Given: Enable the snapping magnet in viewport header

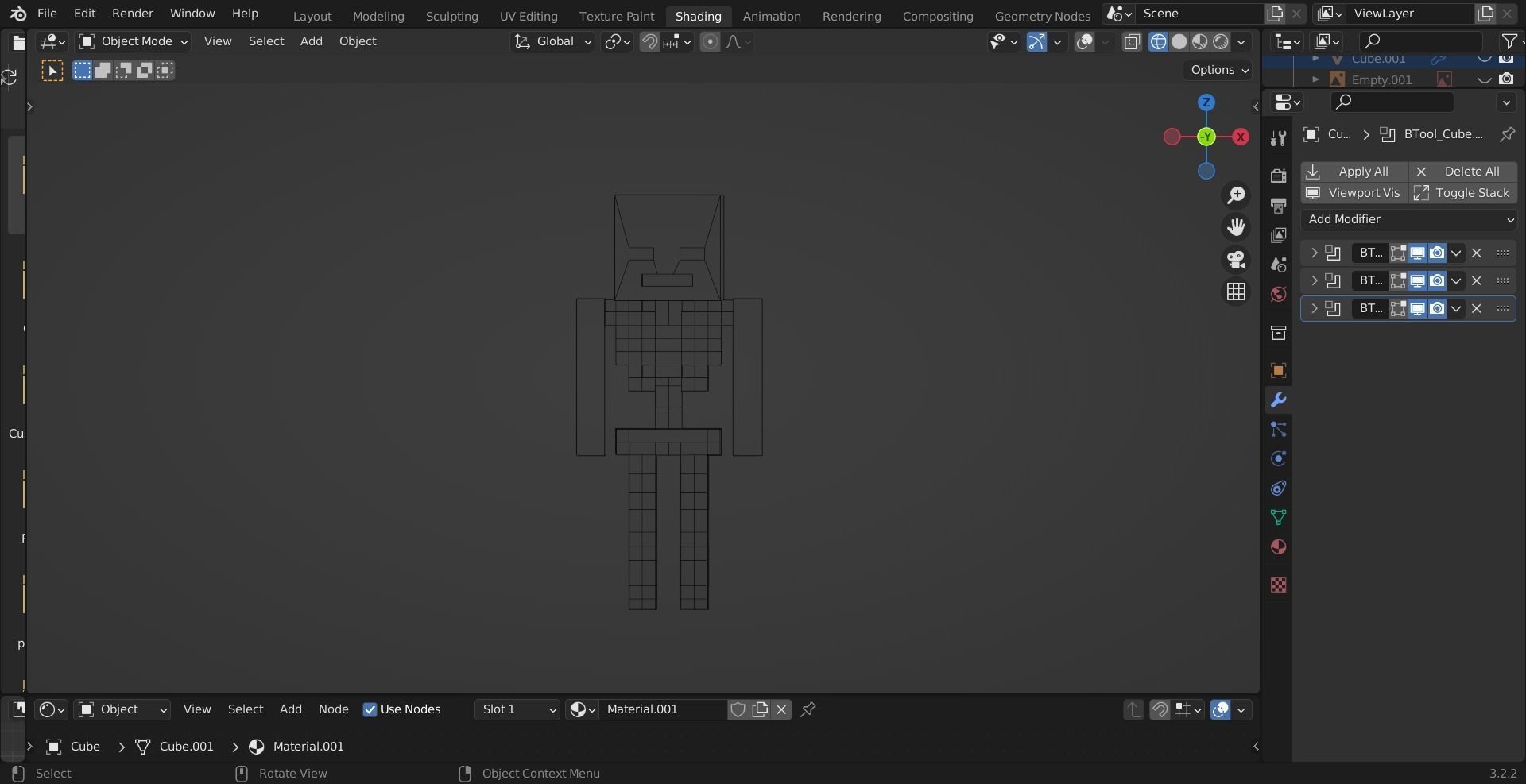Looking at the screenshot, I should [x=650, y=41].
